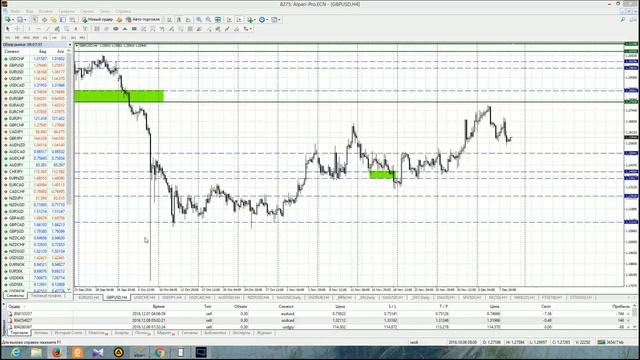Screen dimensions: 640x360
Task: Select the Cursor arrow tool
Action: [7, 29]
